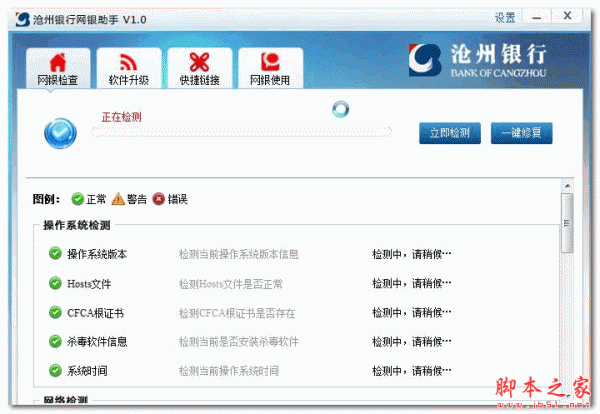Click the 正在检测 status text
This screenshot has width=600, height=414.
(122, 117)
